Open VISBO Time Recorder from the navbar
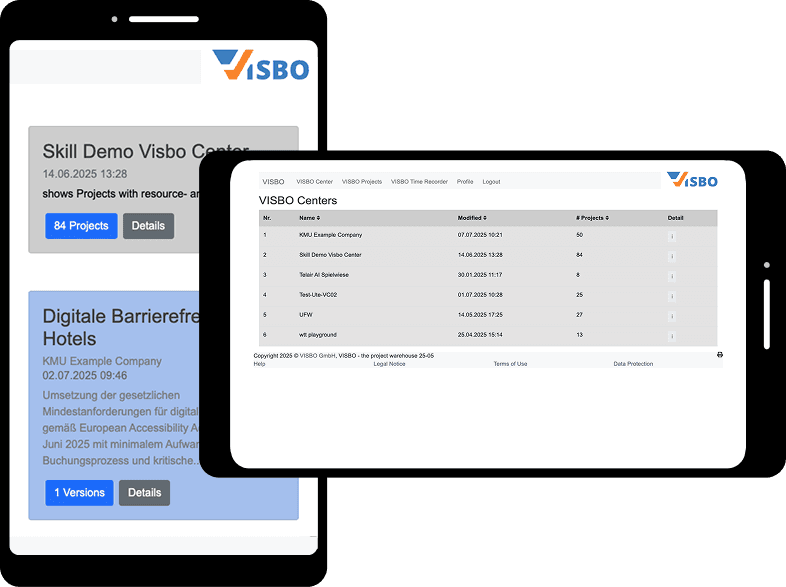 pyautogui.click(x=419, y=182)
